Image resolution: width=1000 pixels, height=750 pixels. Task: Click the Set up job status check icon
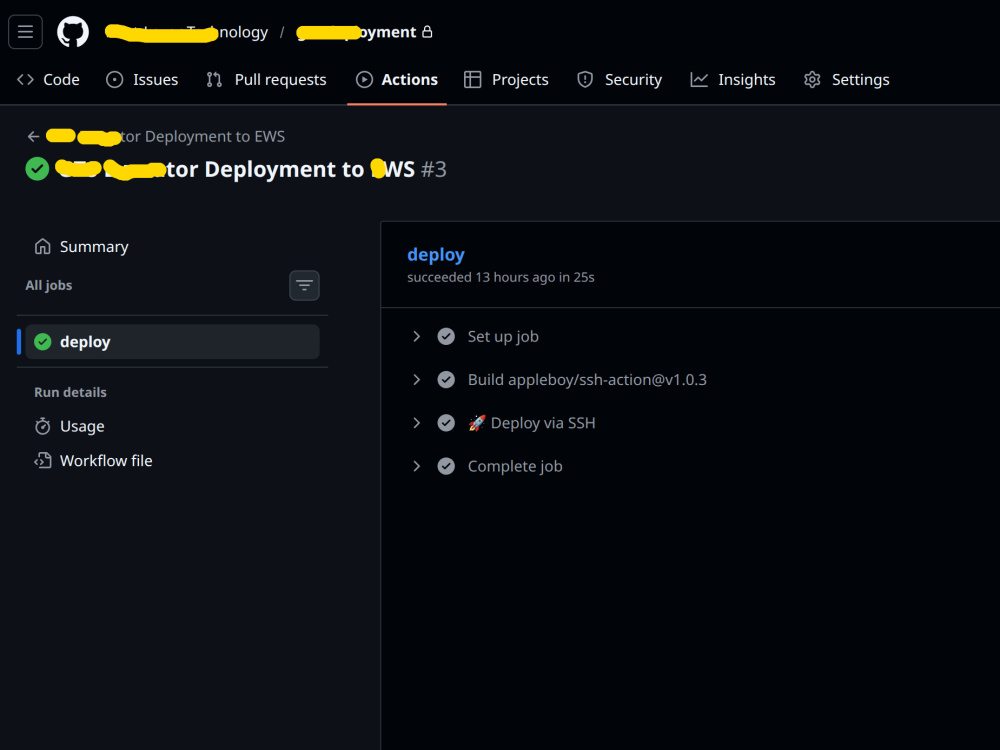(x=446, y=336)
